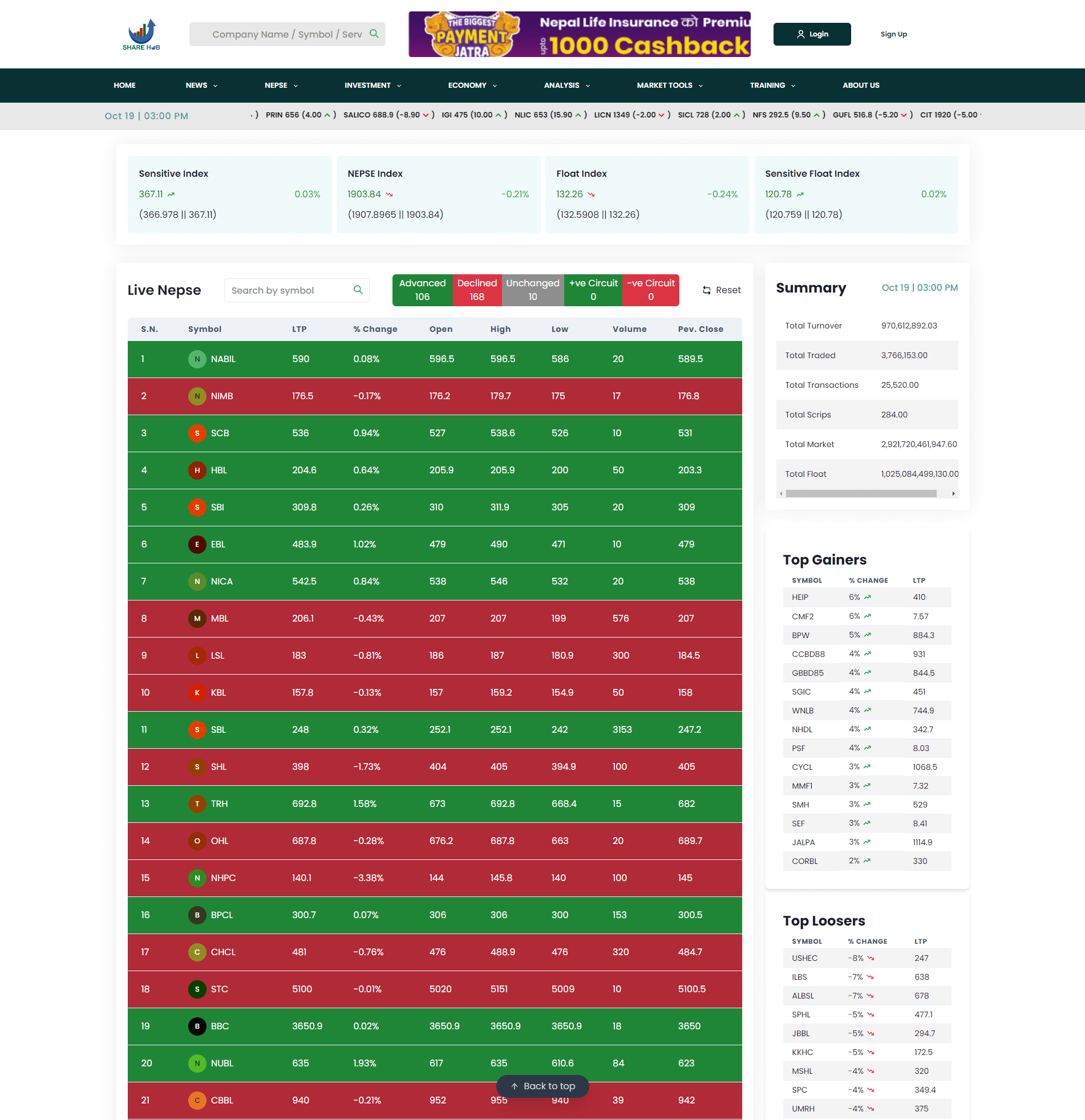Click the MBL round symbol icon
Image resolution: width=1085 pixels, height=1120 pixels.
tap(197, 618)
